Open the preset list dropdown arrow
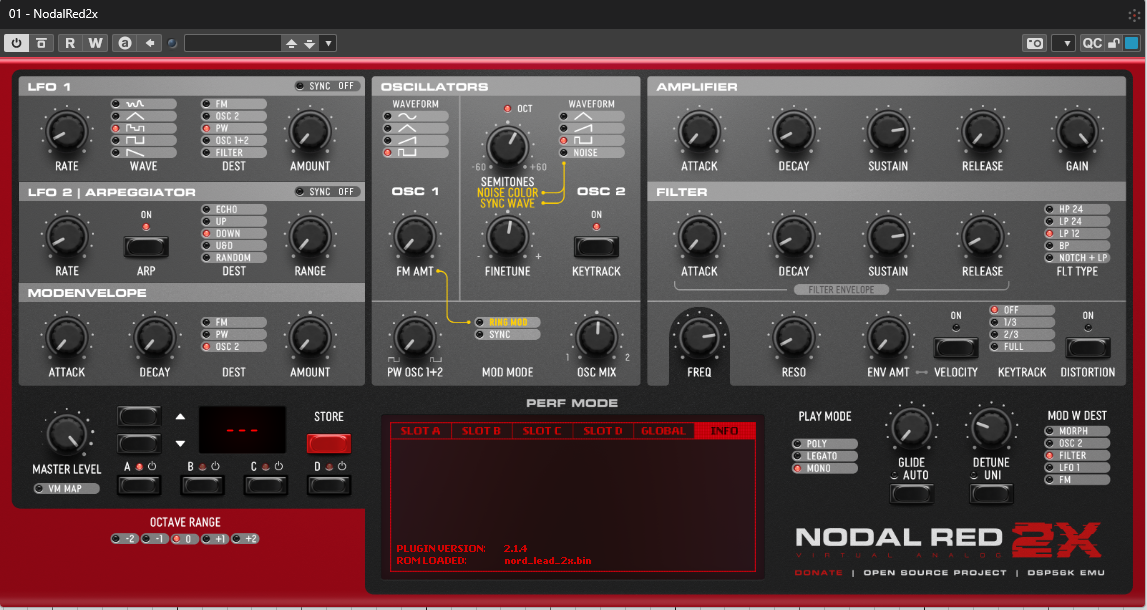The width and height of the screenshot is (1147, 610). tap(328, 42)
